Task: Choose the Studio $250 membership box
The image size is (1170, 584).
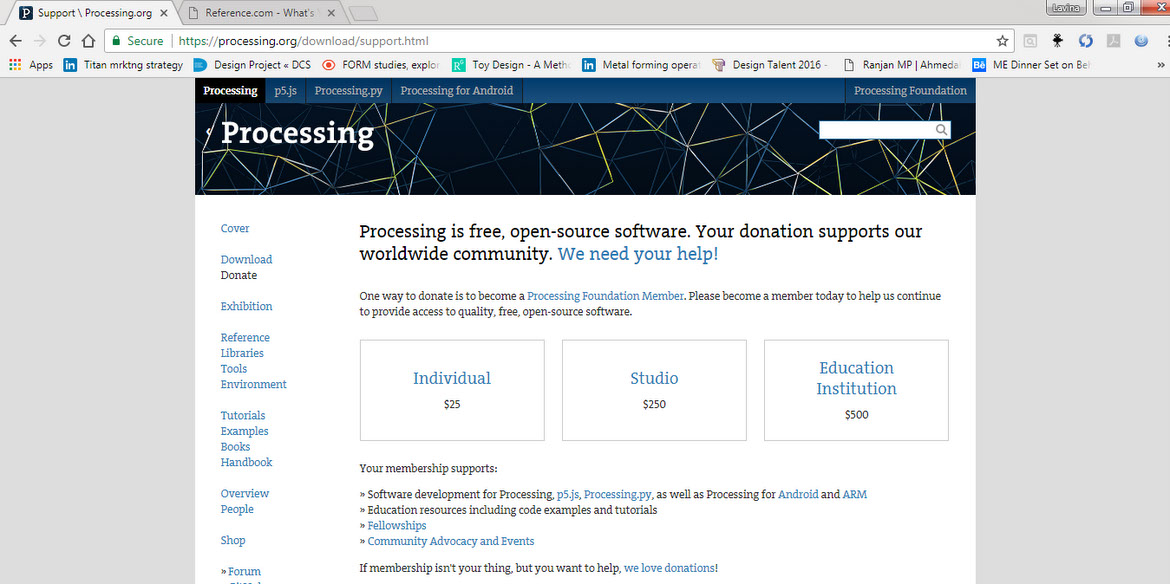Action: click(x=654, y=390)
